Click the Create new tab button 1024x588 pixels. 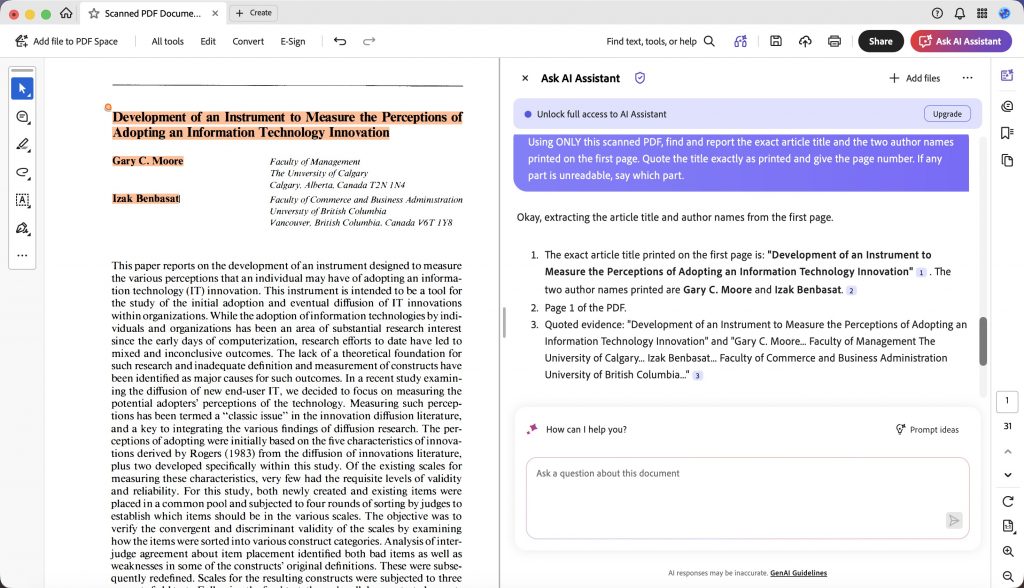(x=253, y=12)
